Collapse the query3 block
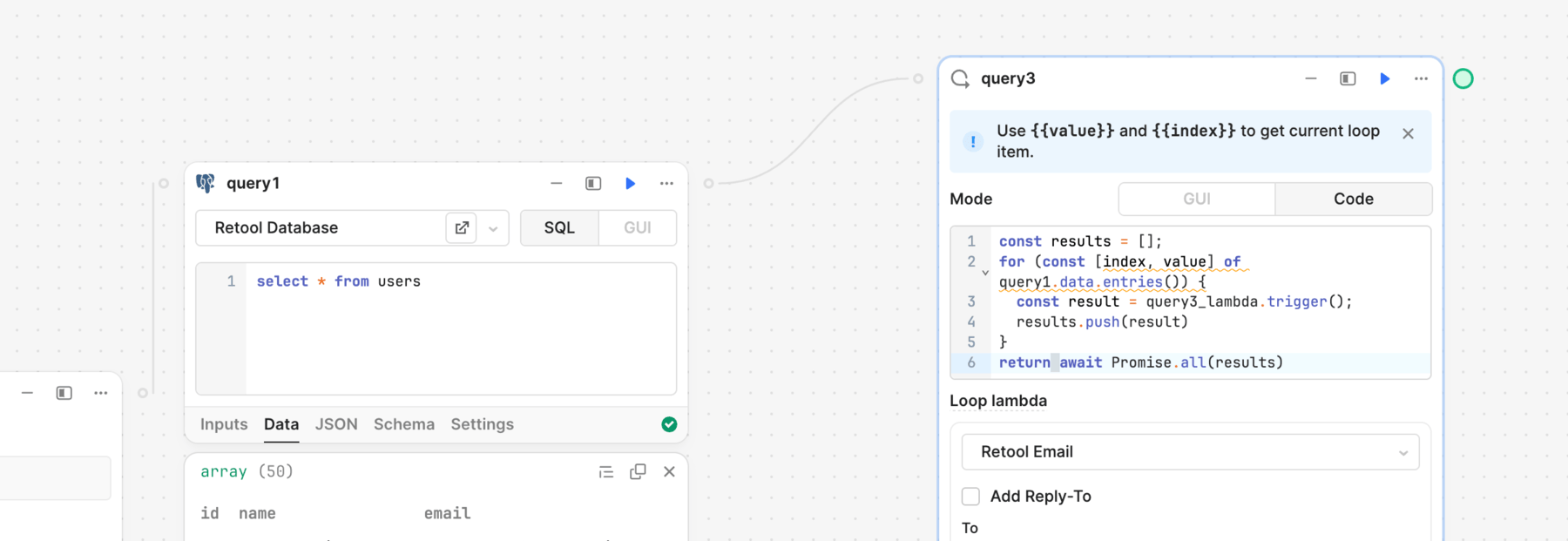The height and width of the screenshot is (541, 1568). 1311,78
